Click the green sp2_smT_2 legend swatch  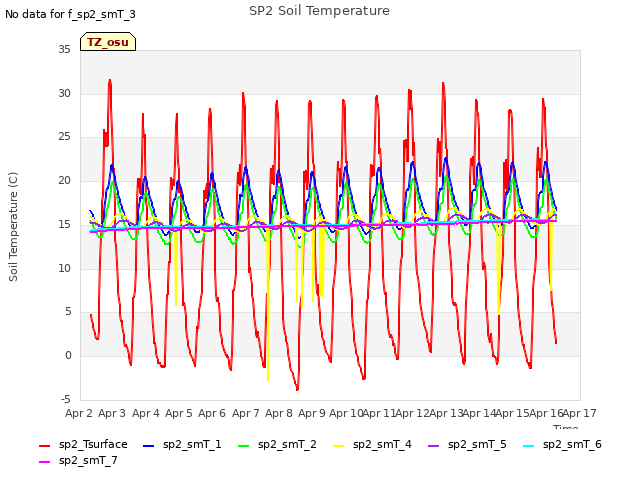coord(243,446)
